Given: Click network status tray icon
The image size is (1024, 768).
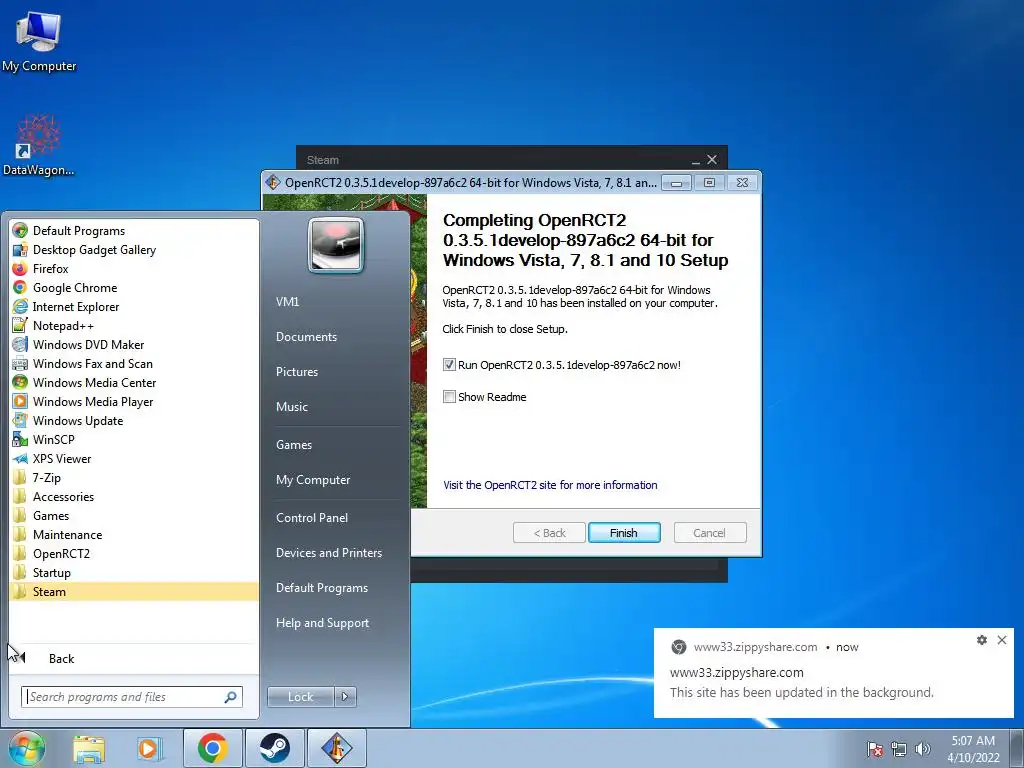Looking at the screenshot, I should coord(899,749).
